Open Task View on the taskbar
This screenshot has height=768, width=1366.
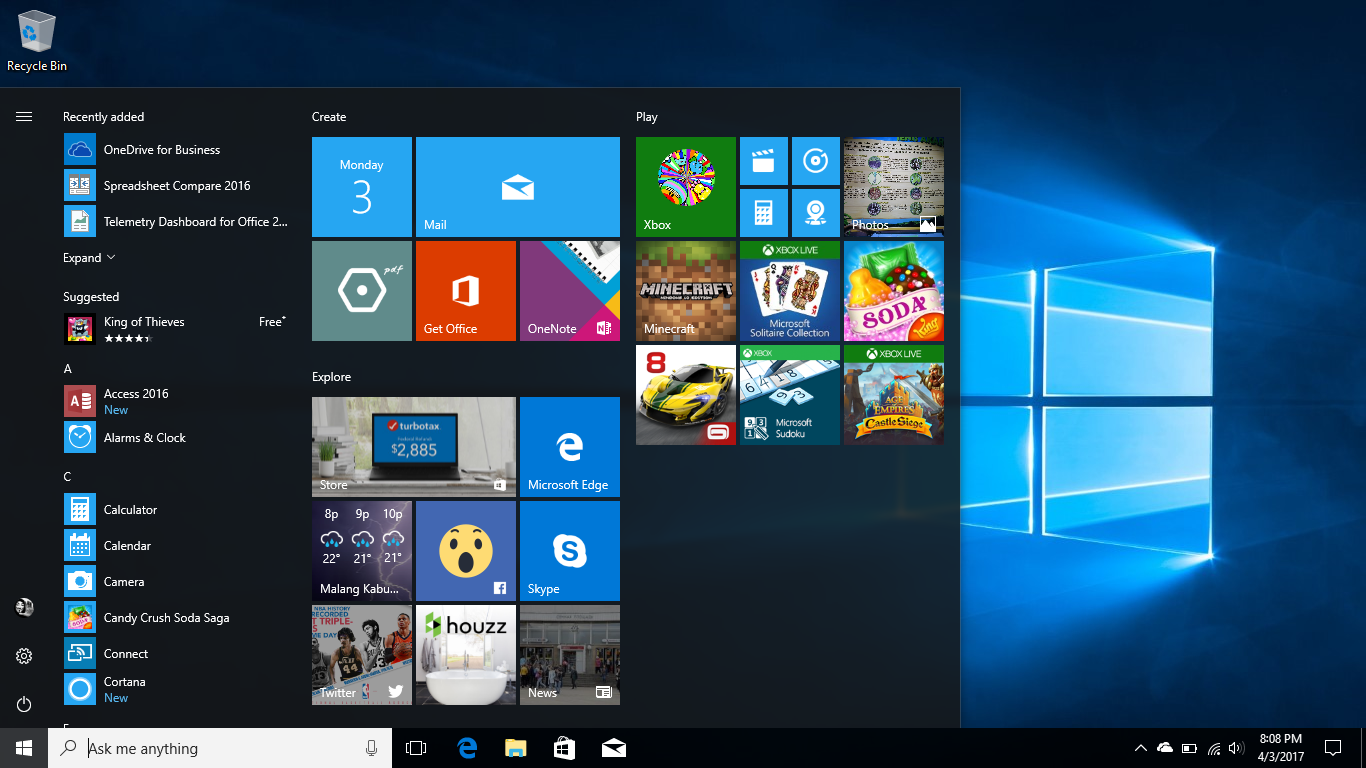[416, 748]
